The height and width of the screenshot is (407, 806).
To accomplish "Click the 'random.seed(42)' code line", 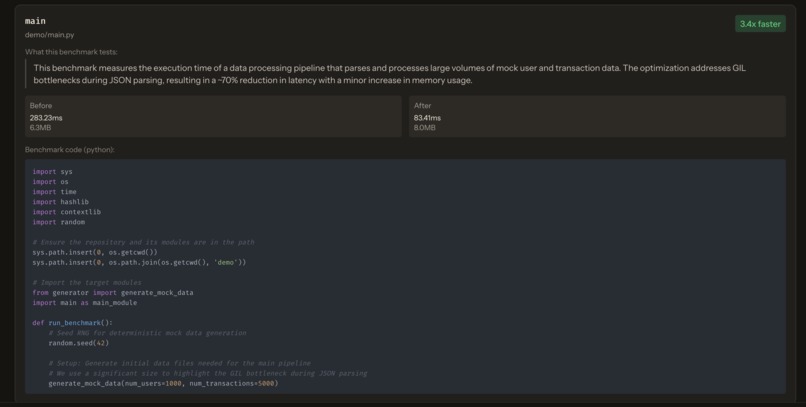I will point(79,343).
